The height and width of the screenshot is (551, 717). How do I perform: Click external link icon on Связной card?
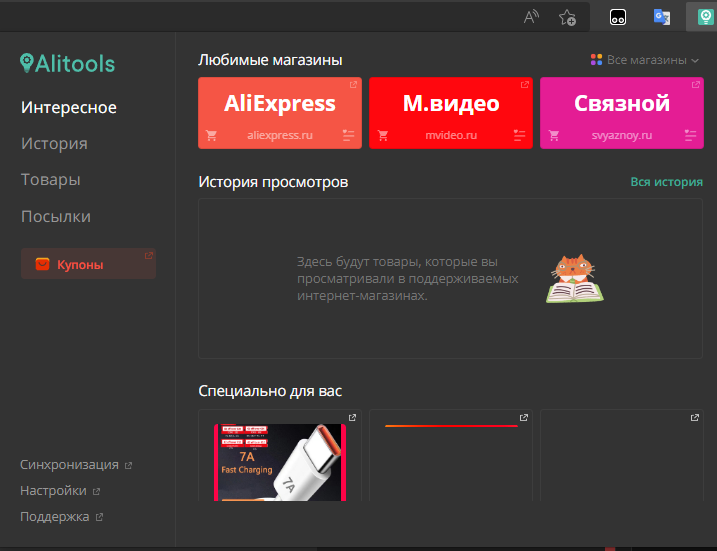(696, 85)
